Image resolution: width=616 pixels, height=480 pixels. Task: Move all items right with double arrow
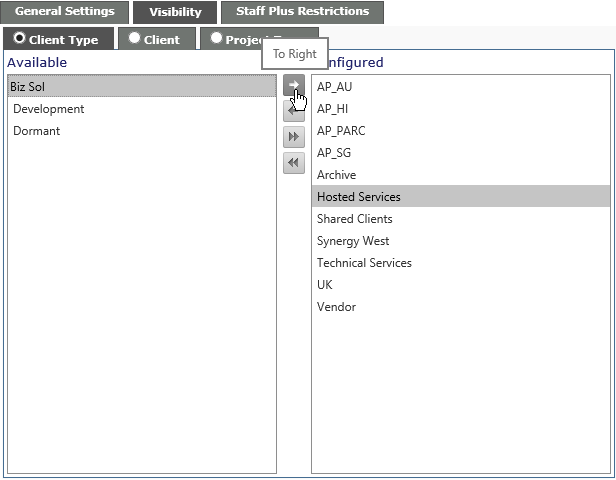[294, 137]
